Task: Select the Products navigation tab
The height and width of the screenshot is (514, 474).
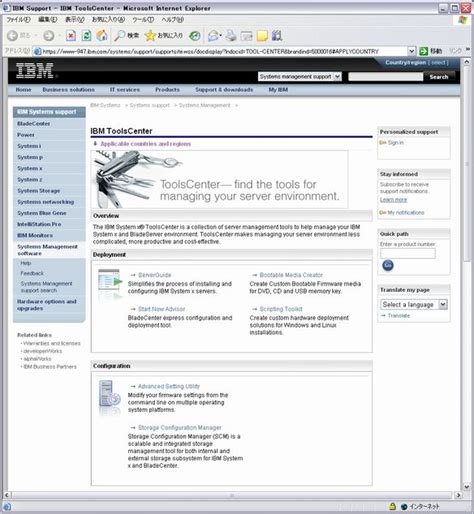Action: [x=167, y=90]
